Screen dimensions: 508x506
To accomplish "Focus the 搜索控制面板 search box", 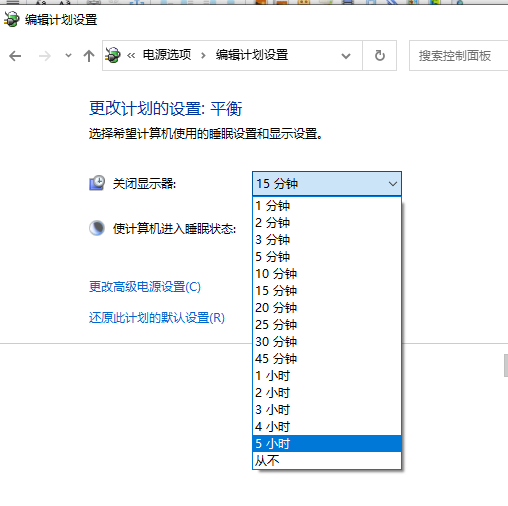I will pos(459,56).
